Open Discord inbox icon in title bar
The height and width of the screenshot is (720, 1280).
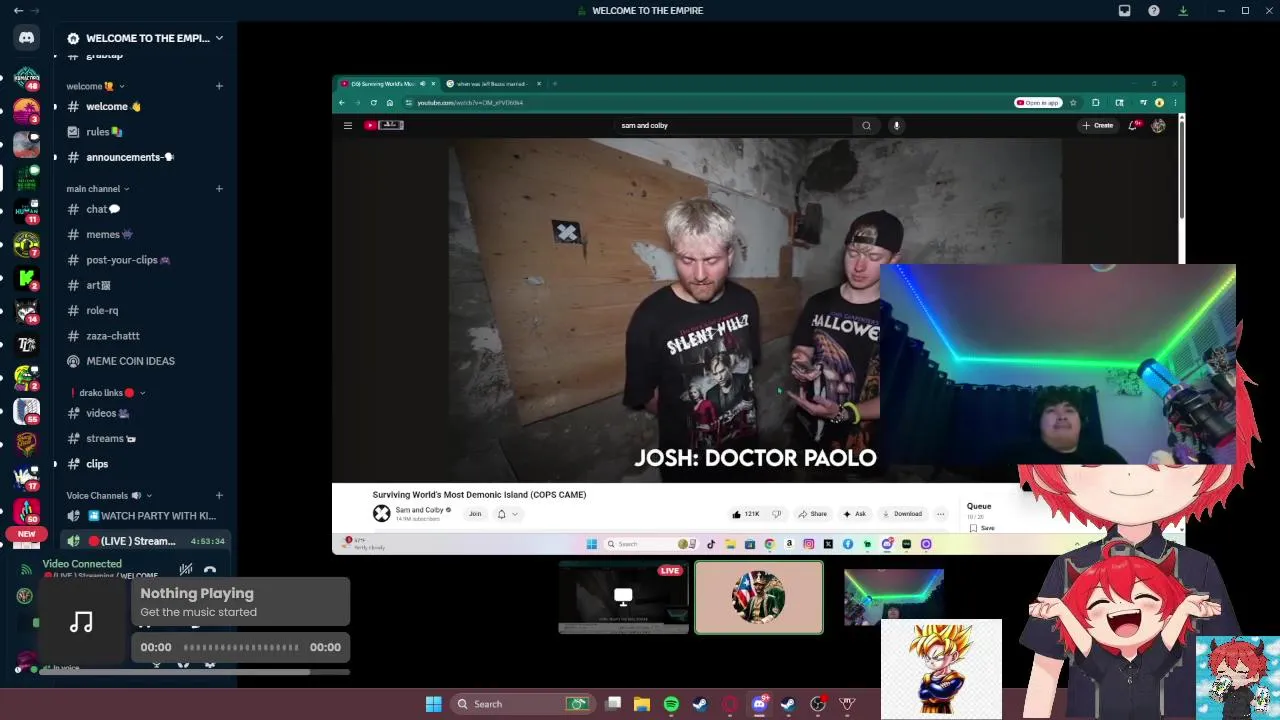pos(1124,10)
